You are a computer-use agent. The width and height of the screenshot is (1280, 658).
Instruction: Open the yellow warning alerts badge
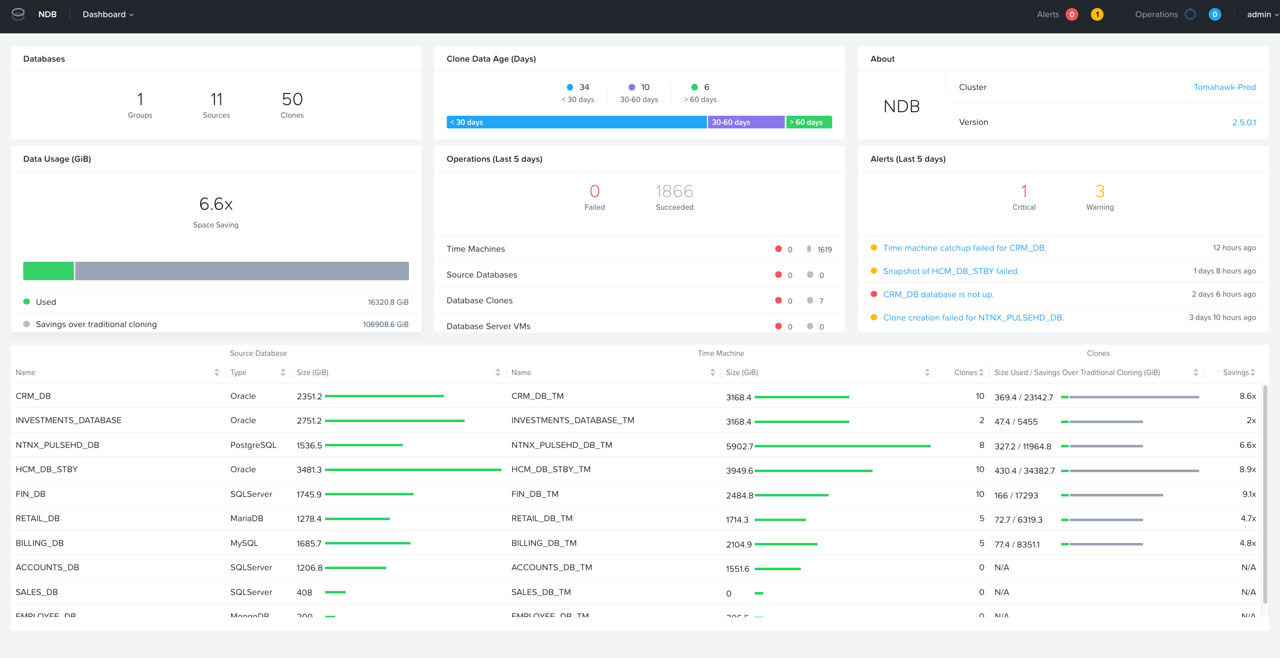pyautogui.click(x=1097, y=15)
